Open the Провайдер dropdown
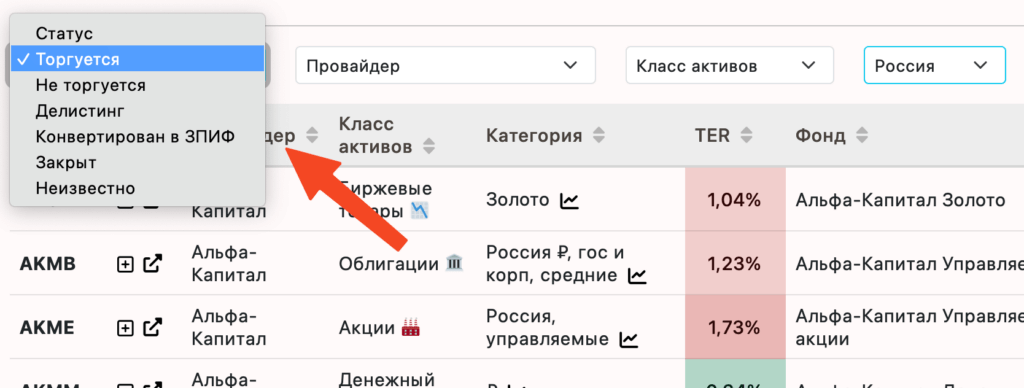The height and width of the screenshot is (388, 1024). 445,65
